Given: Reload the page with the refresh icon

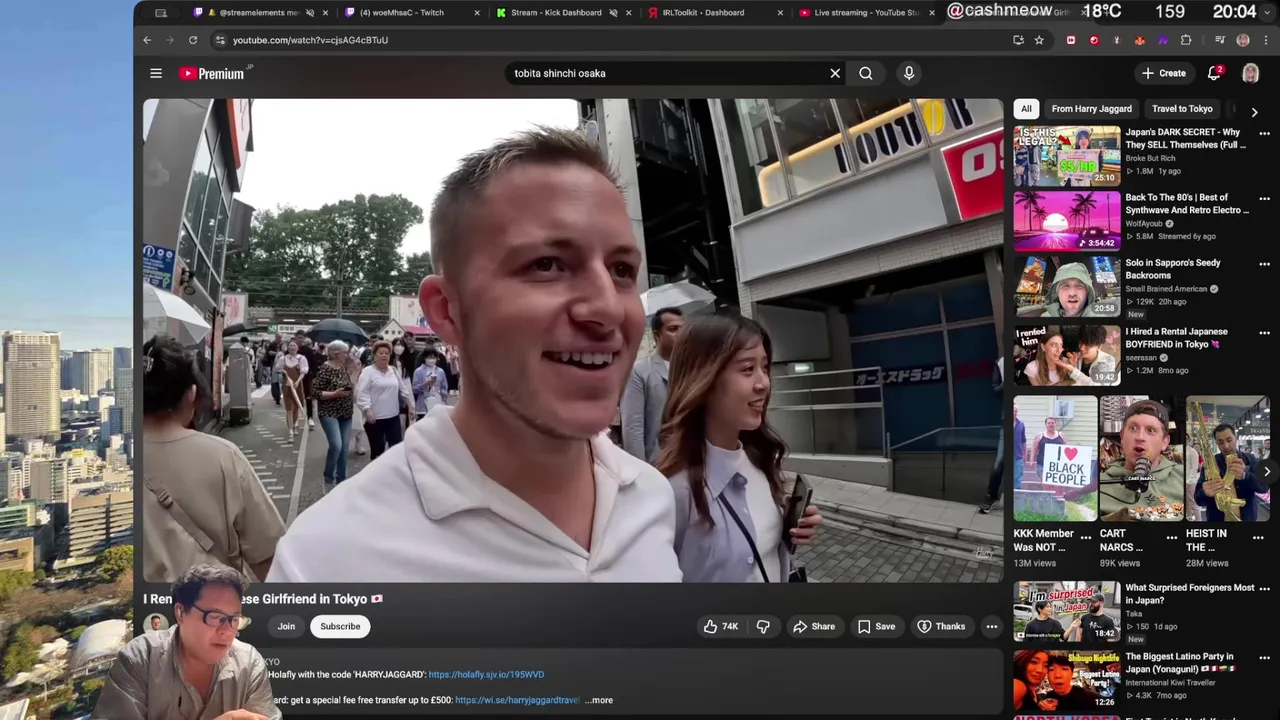Looking at the screenshot, I should [x=193, y=40].
